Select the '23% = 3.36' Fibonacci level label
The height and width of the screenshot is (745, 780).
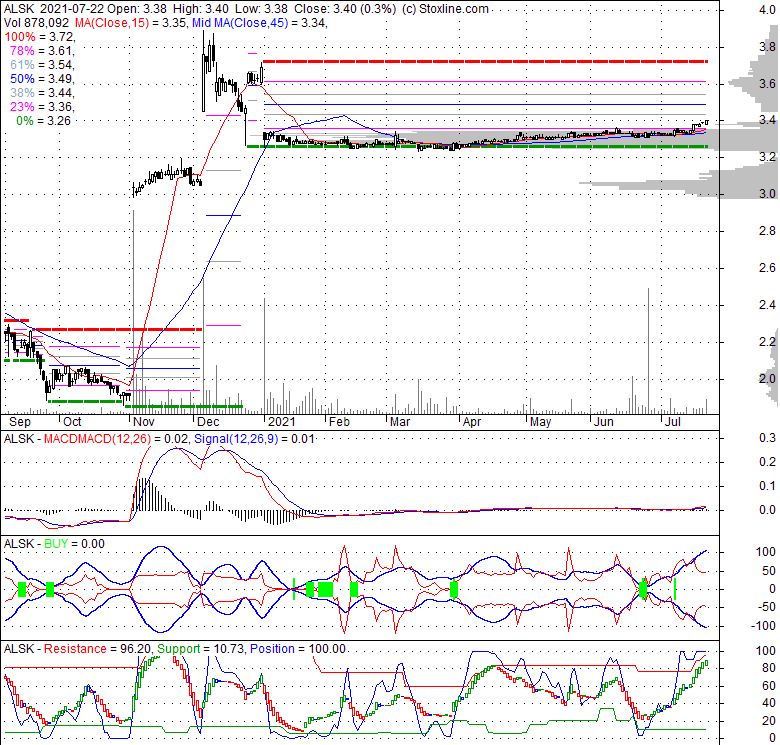coord(42,106)
